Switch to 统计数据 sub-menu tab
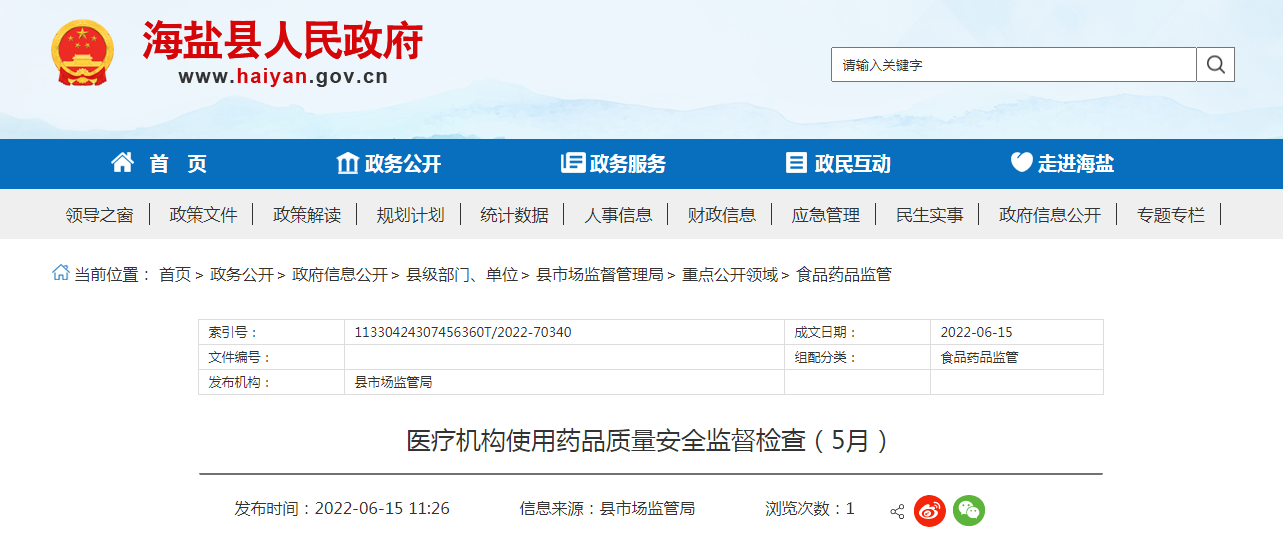The height and width of the screenshot is (539, 1283). coord(514,215)
